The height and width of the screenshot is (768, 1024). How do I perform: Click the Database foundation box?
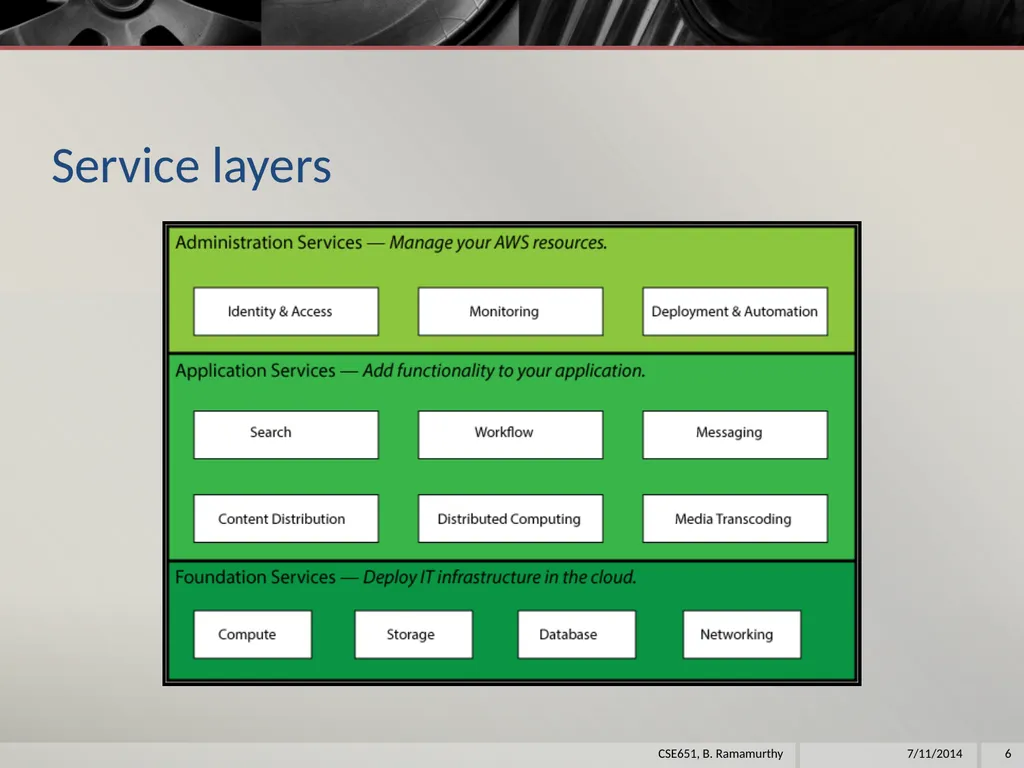[577, 634]
